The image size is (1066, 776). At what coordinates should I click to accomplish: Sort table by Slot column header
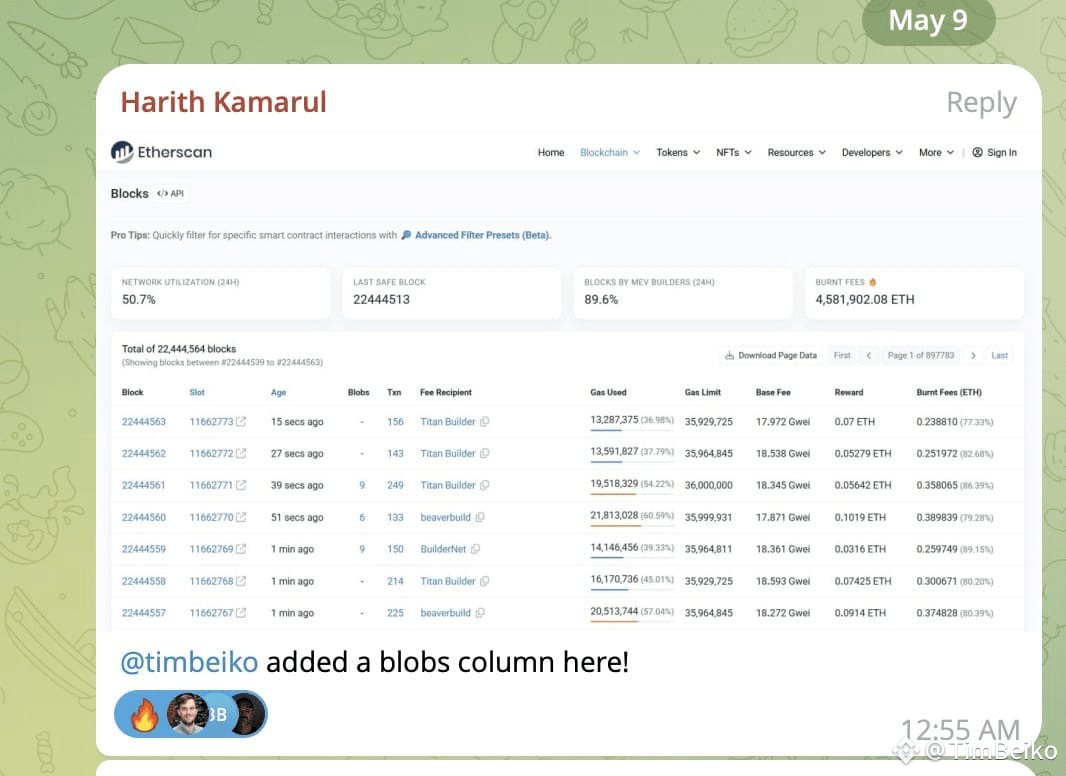click(x=196, y=392)
